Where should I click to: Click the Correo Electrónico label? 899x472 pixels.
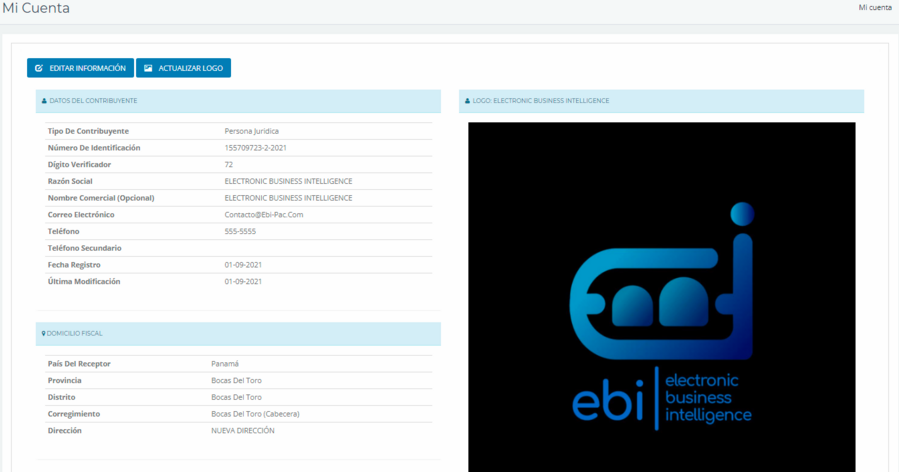pos(81,214)
